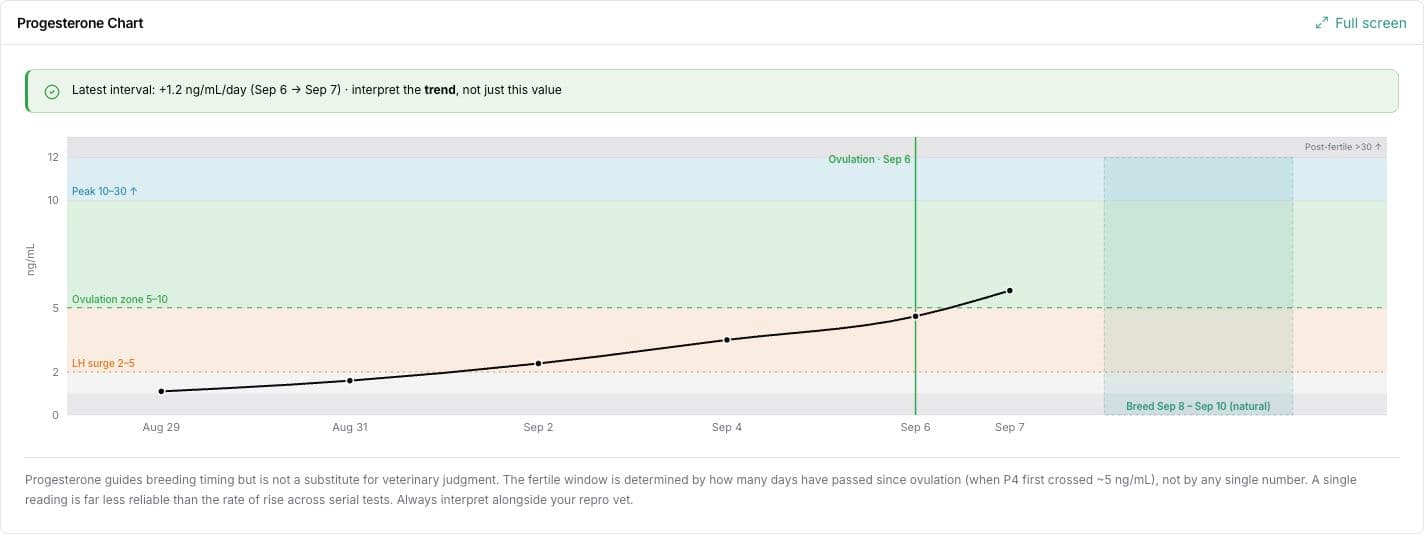Image resolution: width=1424 pixels, height=534 pixels.
Task: Select the Aug 29 data point
Action: tap(161, 391)
